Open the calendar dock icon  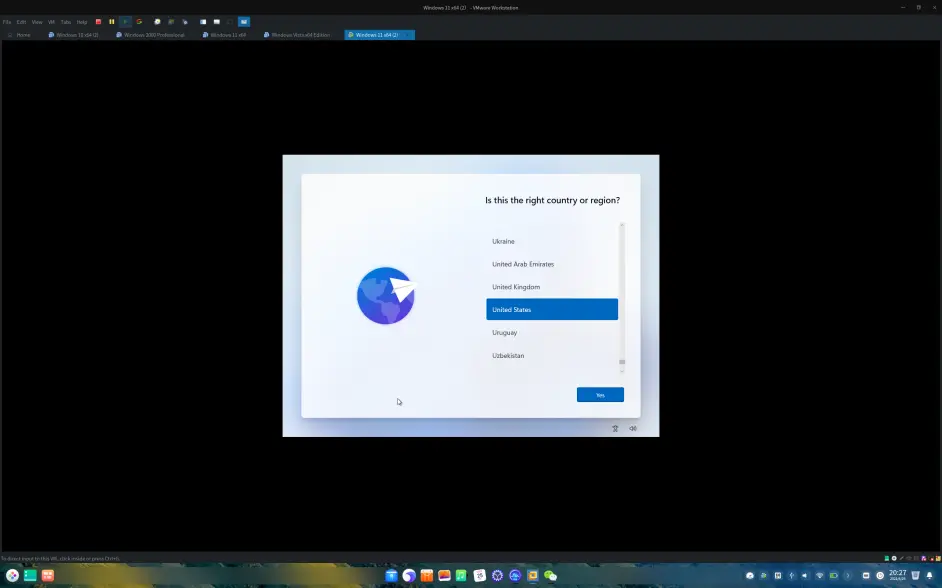pyautogui.click(x=479, y=575)
